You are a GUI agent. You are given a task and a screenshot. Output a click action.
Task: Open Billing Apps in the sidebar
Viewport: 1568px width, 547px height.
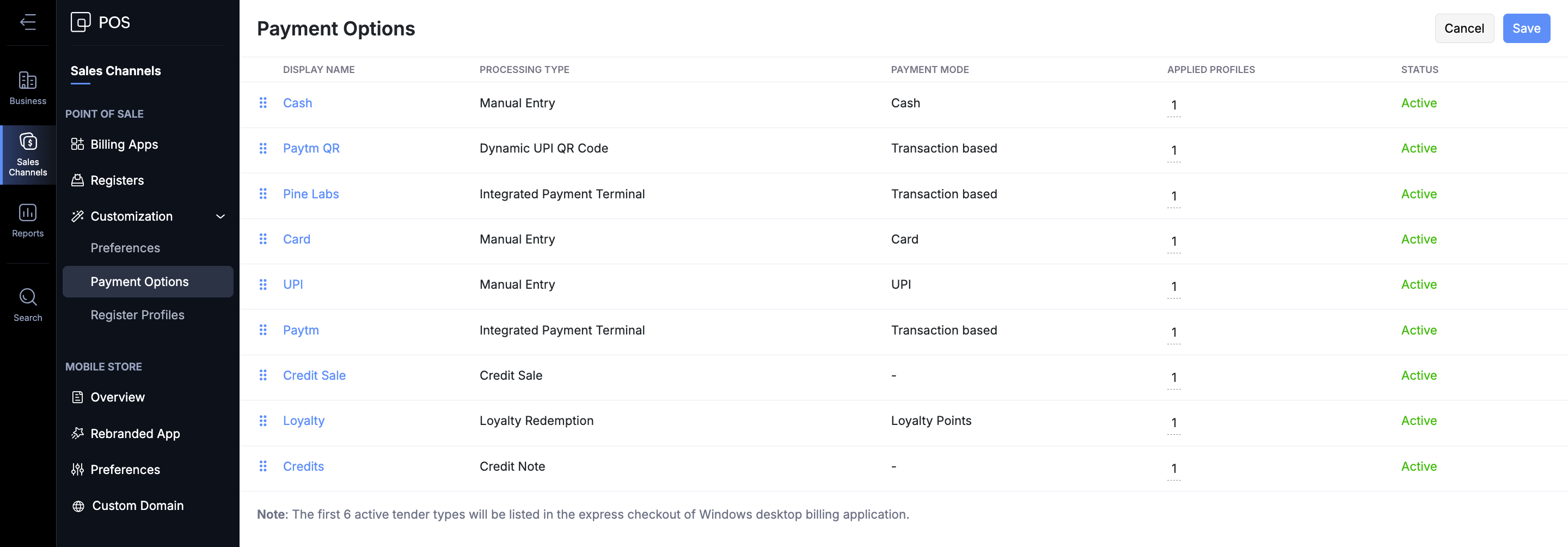coord(124,144)
